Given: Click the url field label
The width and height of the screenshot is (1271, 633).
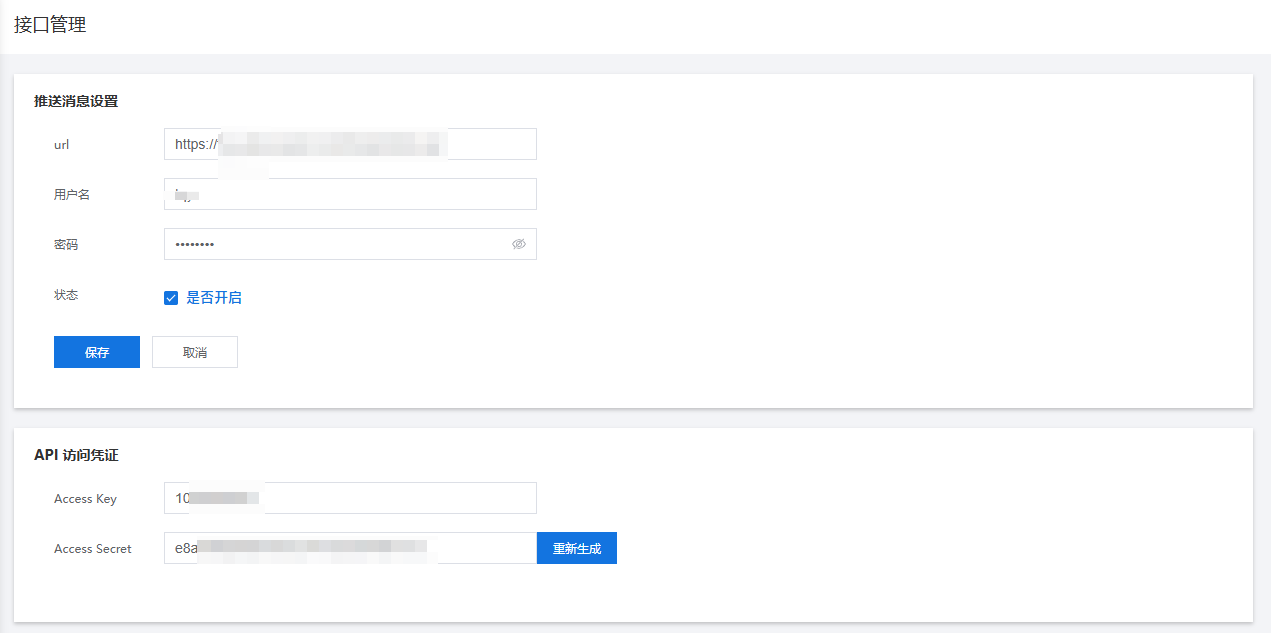Looking at the screenshot, I should click(x=61, y=145).
